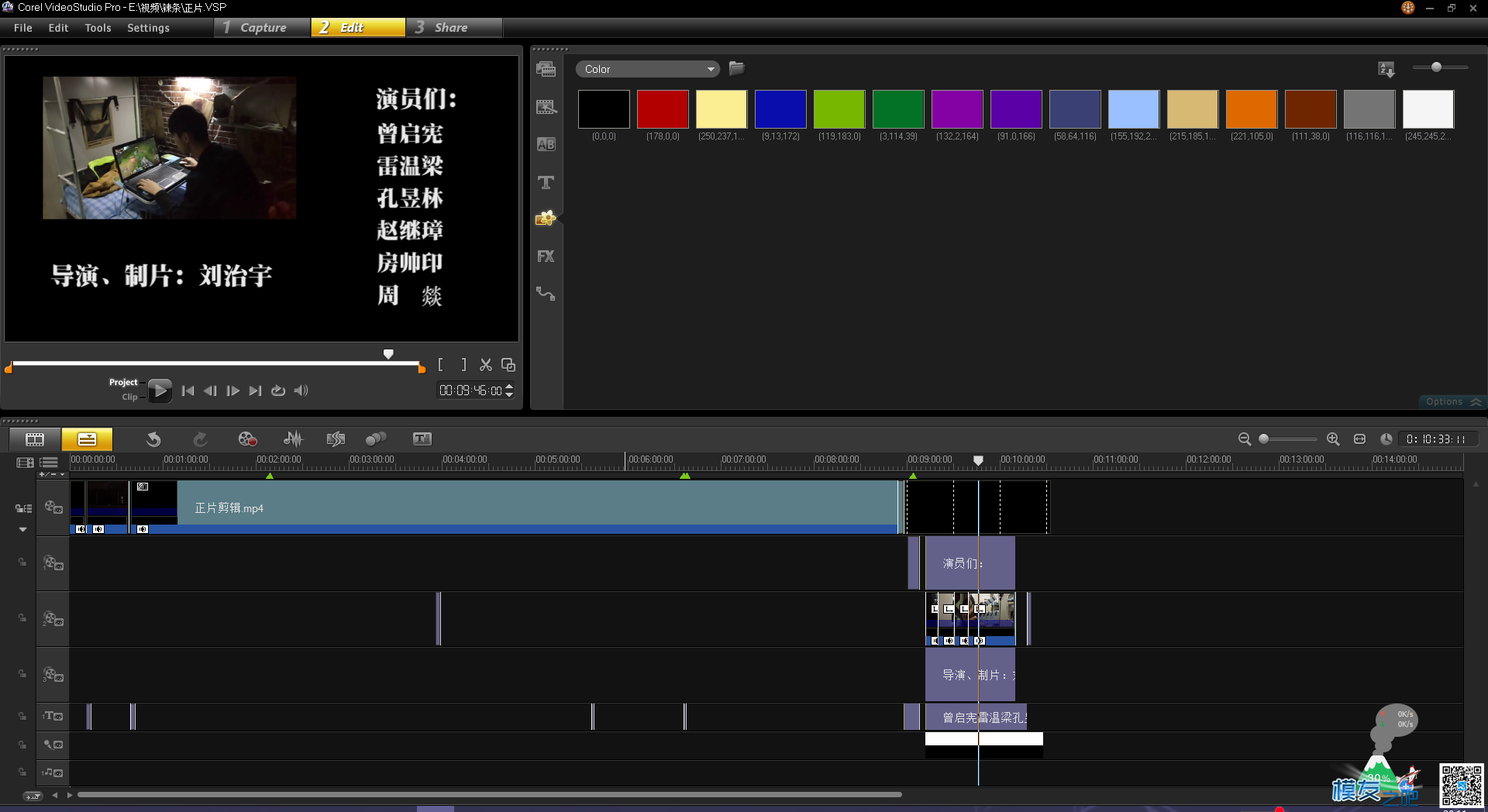Open the Track Manager list icon
Image resolution: width=1488 pixels, height=812 pixels.
(49, 463)
